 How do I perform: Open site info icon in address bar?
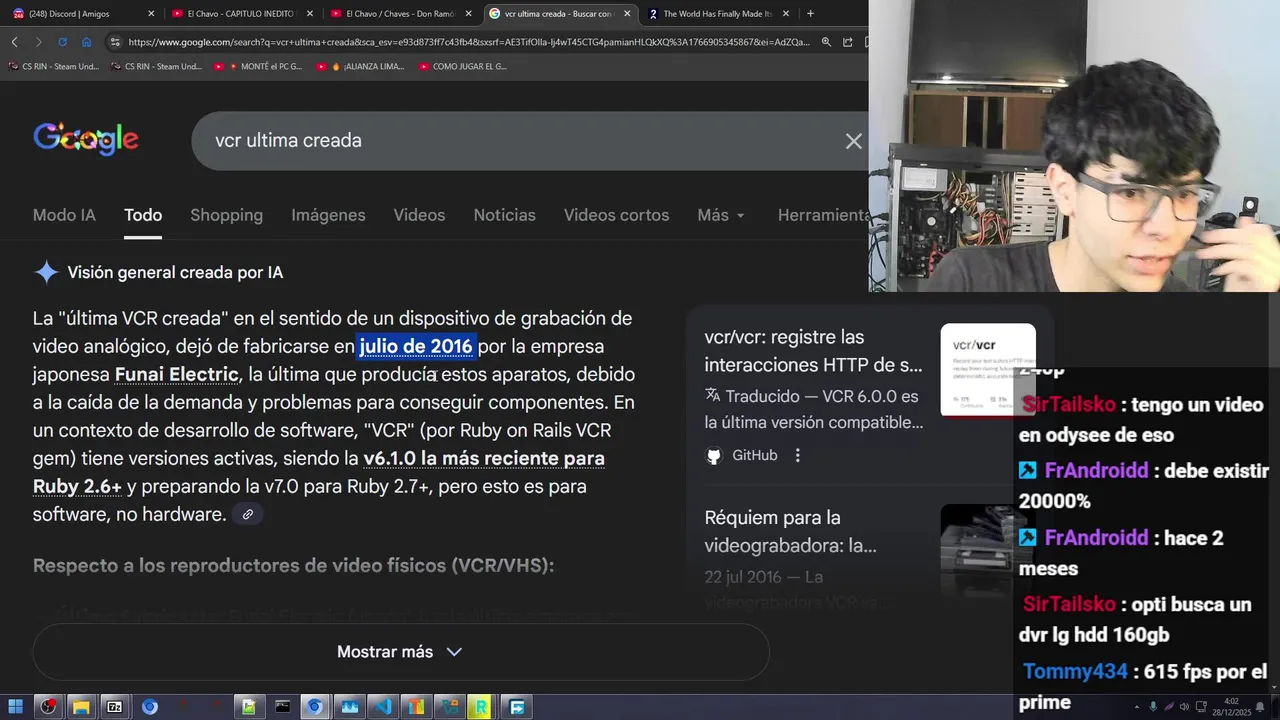pyautogui.click(x=115, y=42)
